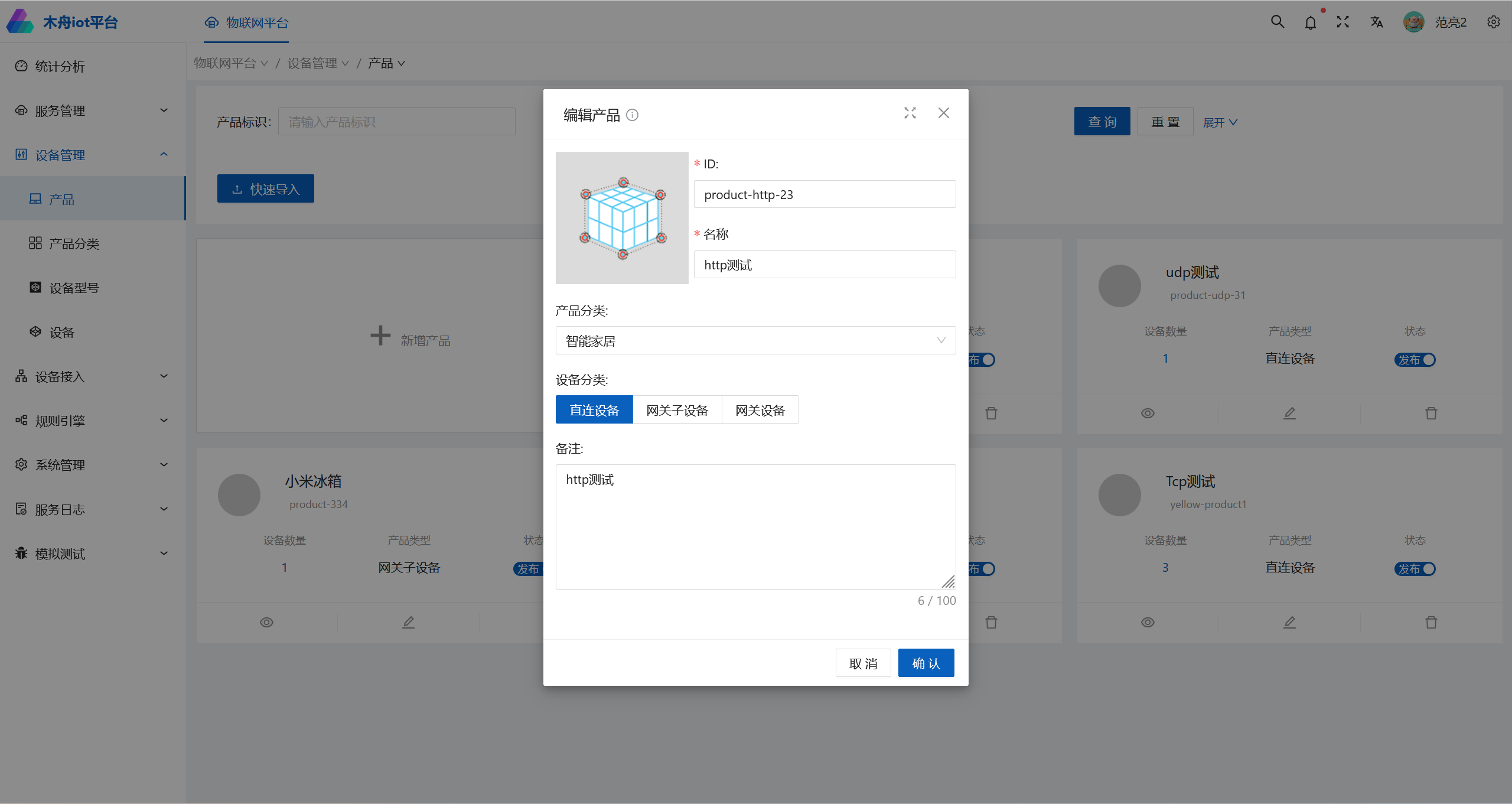
Task: Select 网关子设备 device category
Action: 677,410
